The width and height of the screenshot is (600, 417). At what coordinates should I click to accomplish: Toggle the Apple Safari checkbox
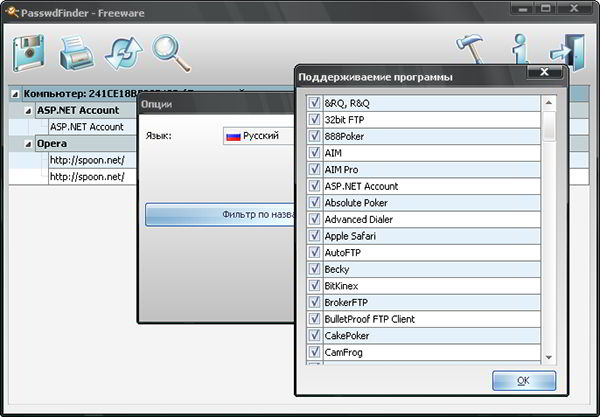[x=314, y=235]
